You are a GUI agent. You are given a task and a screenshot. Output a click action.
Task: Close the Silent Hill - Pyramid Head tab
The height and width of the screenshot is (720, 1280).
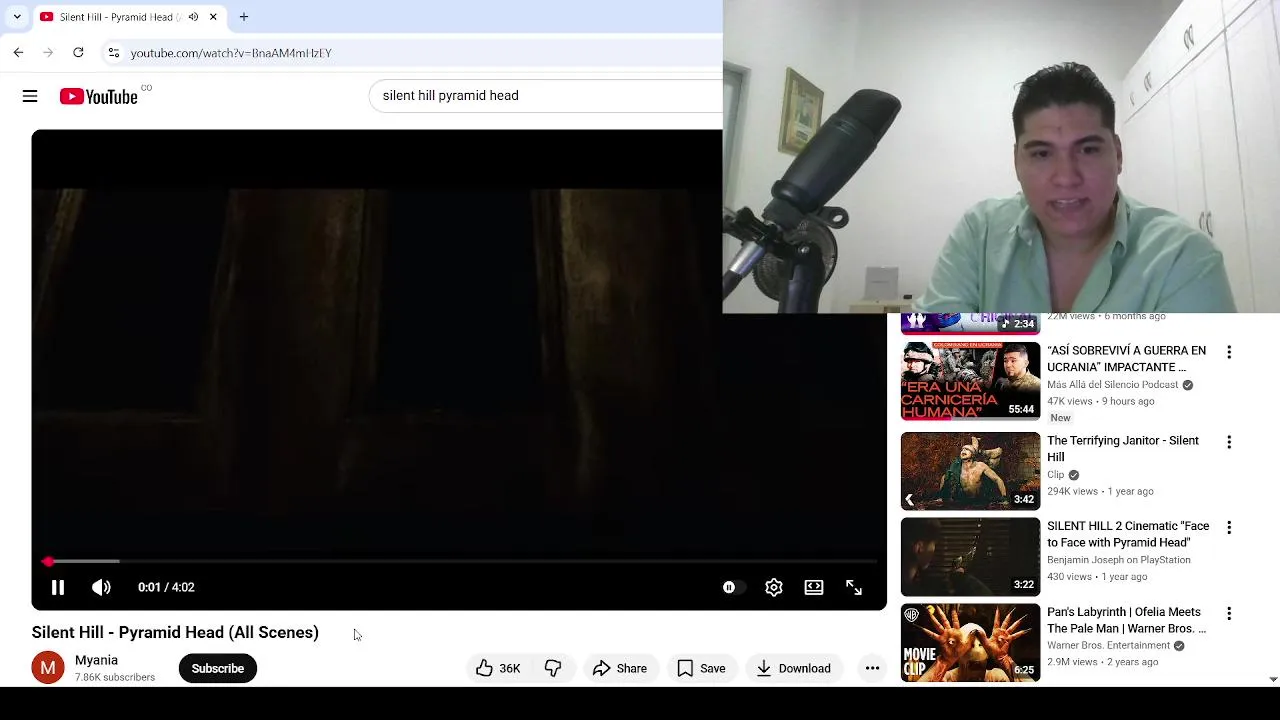tap(213, 17)
